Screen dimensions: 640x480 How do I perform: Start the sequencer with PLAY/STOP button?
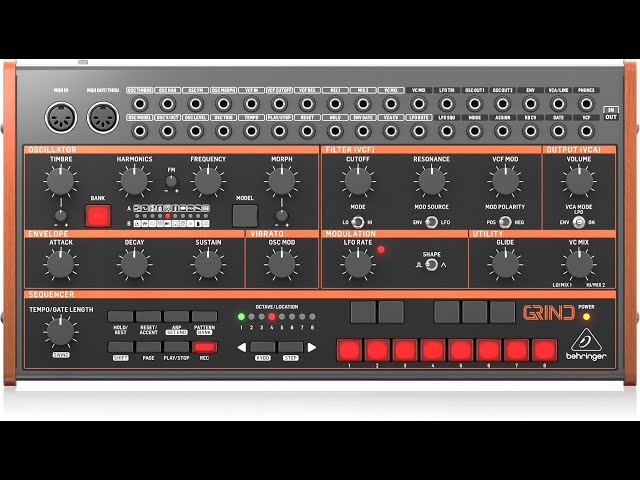[x=176, y=347]
